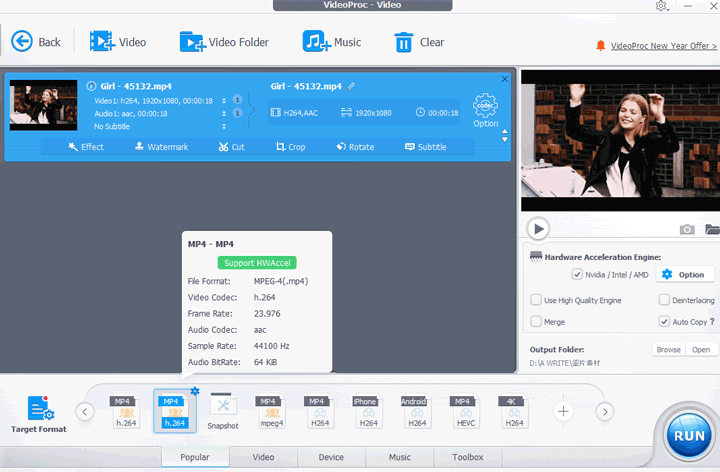
Task: Open VideoProc New Year Offer link
Action: point(664,46)
